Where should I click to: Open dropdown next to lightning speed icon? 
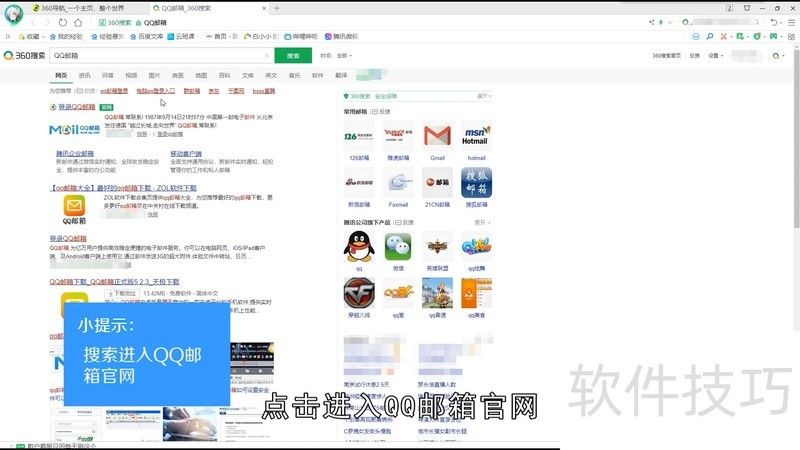point(670,22)
